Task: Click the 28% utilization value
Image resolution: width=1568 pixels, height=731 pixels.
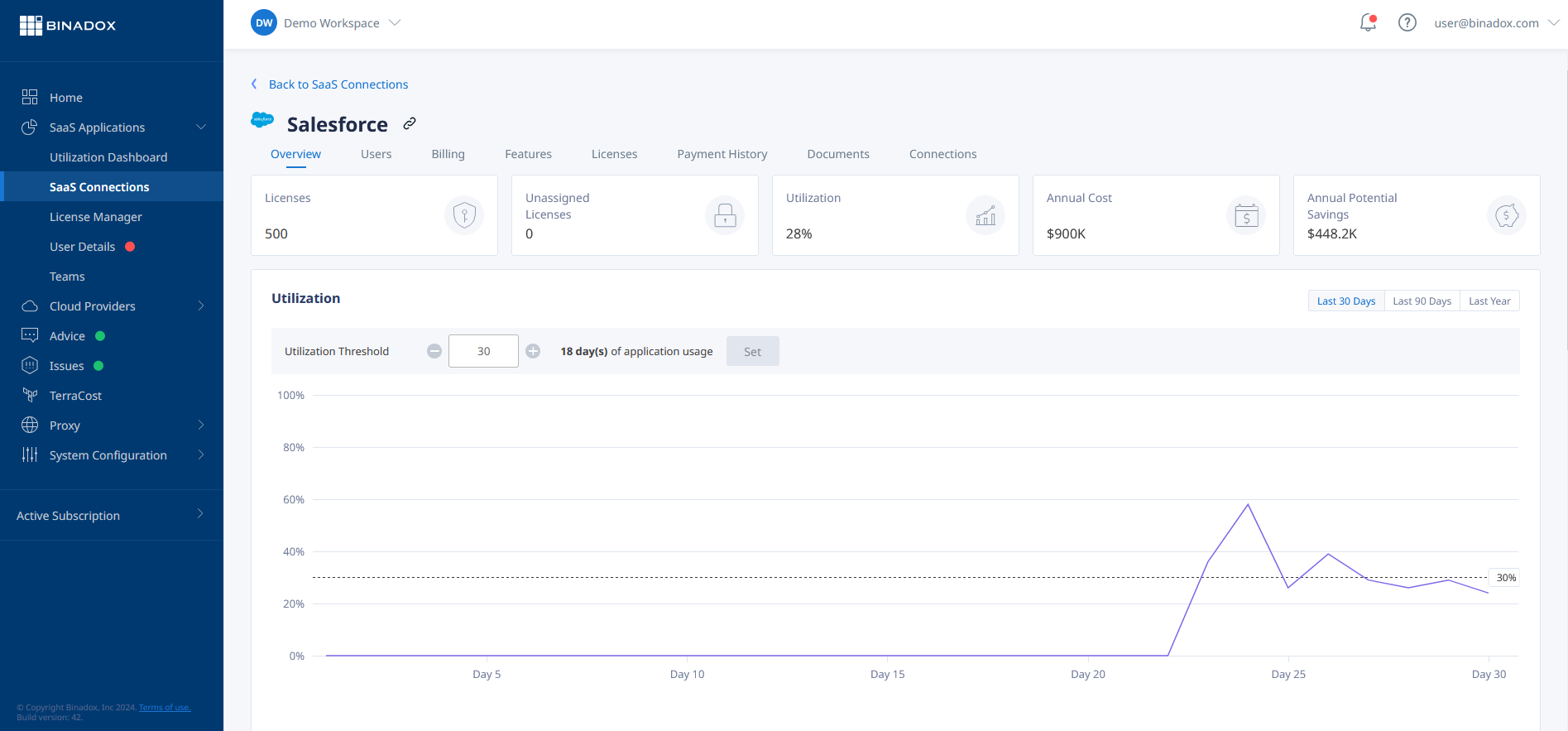Action: 798,233
